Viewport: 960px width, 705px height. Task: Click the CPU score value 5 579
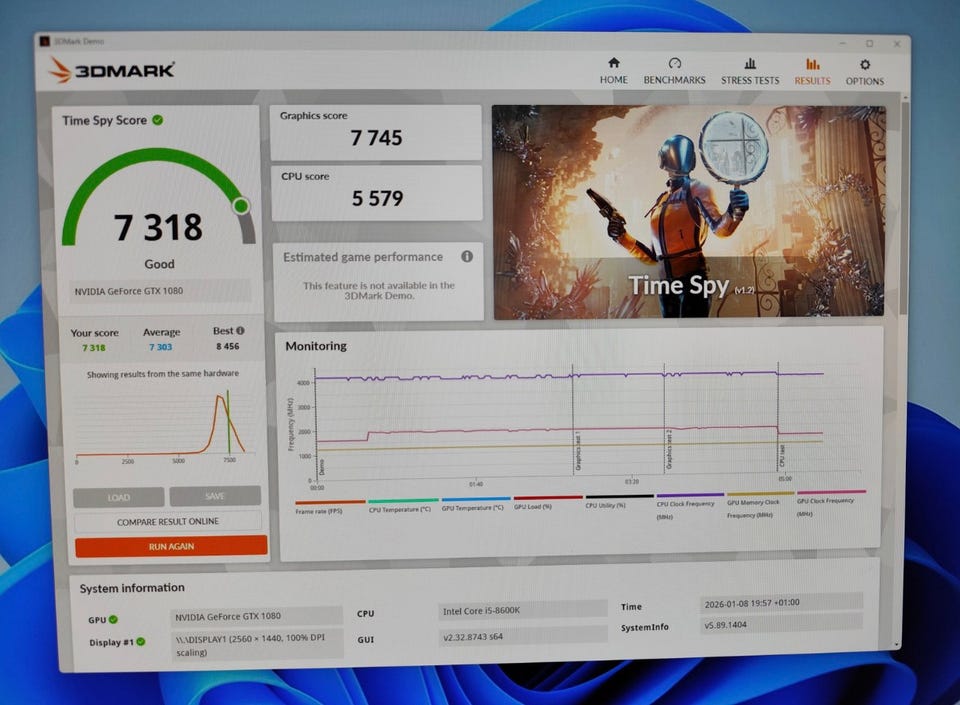[378, 198]
